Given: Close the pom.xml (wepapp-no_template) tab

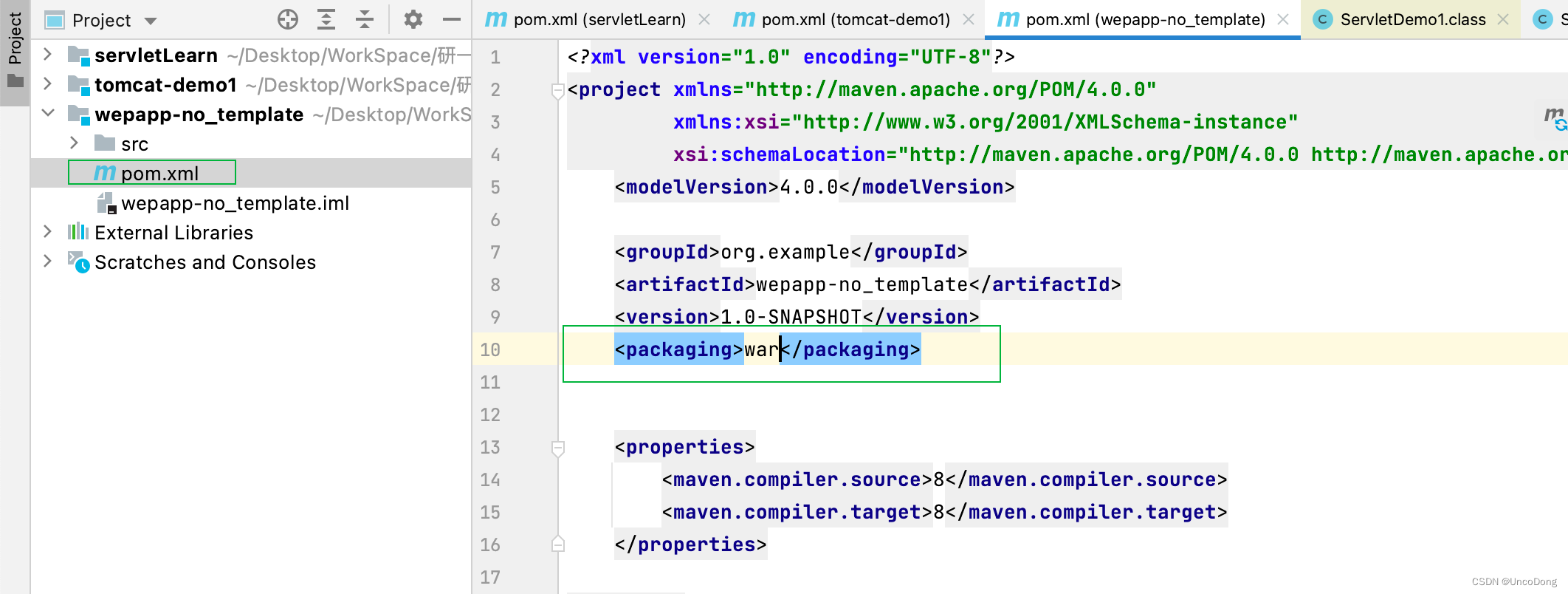Looking at the screenshot, I should pyautogui.click(x=1283, y=20).
